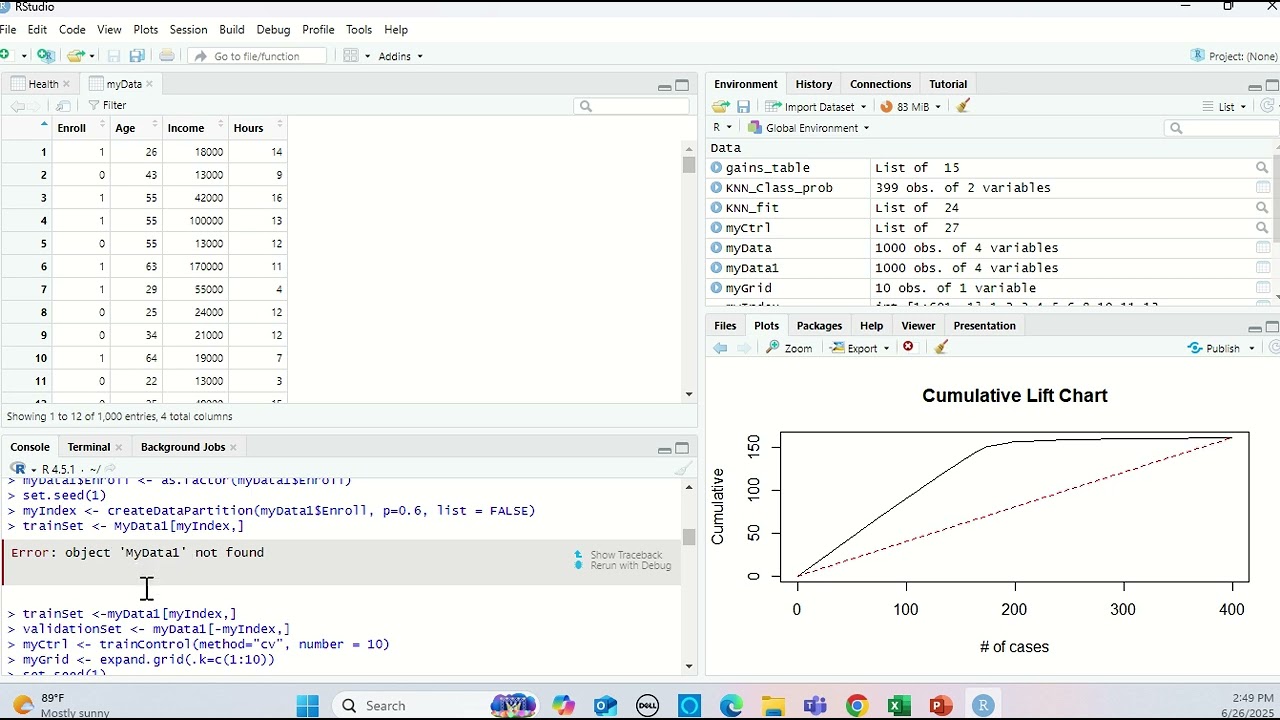Expand the gains_table object
This screenshot has height=720, width=1280.
[716, 168]
